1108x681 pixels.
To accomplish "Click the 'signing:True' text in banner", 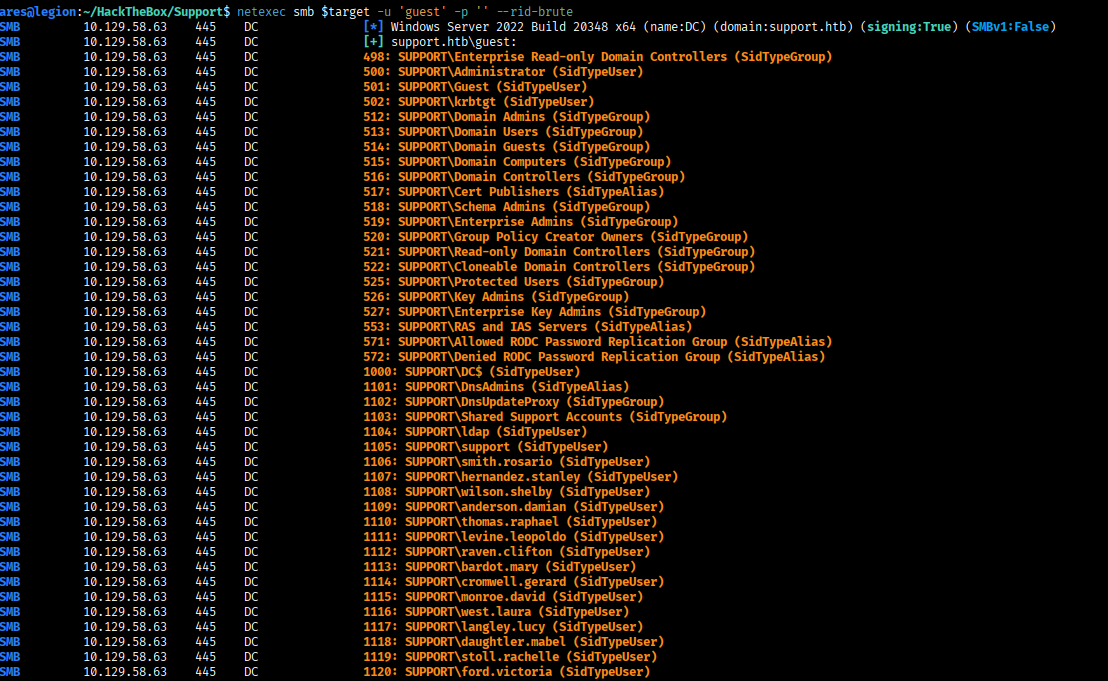I will [909, 27].
